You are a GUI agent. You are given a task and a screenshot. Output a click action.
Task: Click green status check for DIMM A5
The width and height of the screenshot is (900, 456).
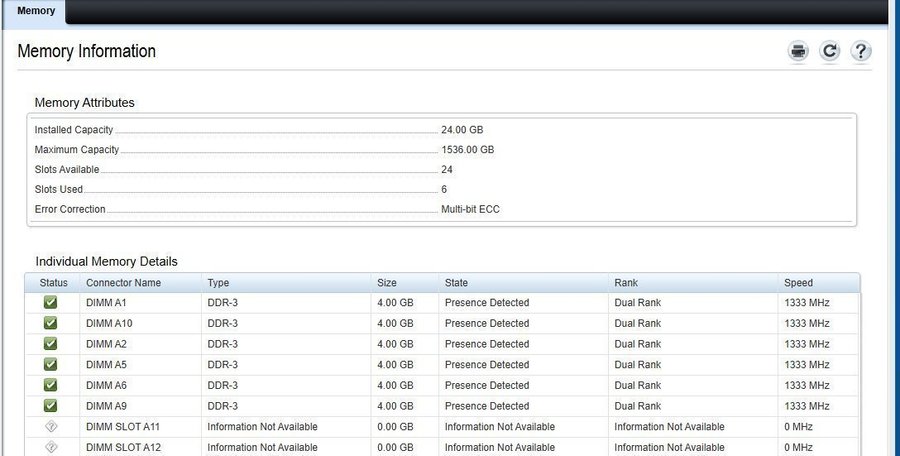tap(51, 365)
